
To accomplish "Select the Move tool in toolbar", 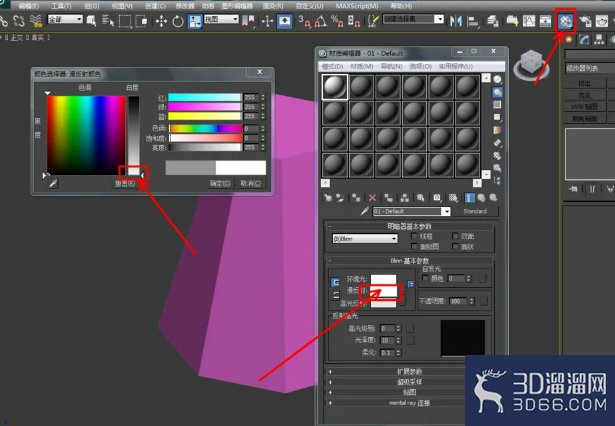I will coord(161,21).
